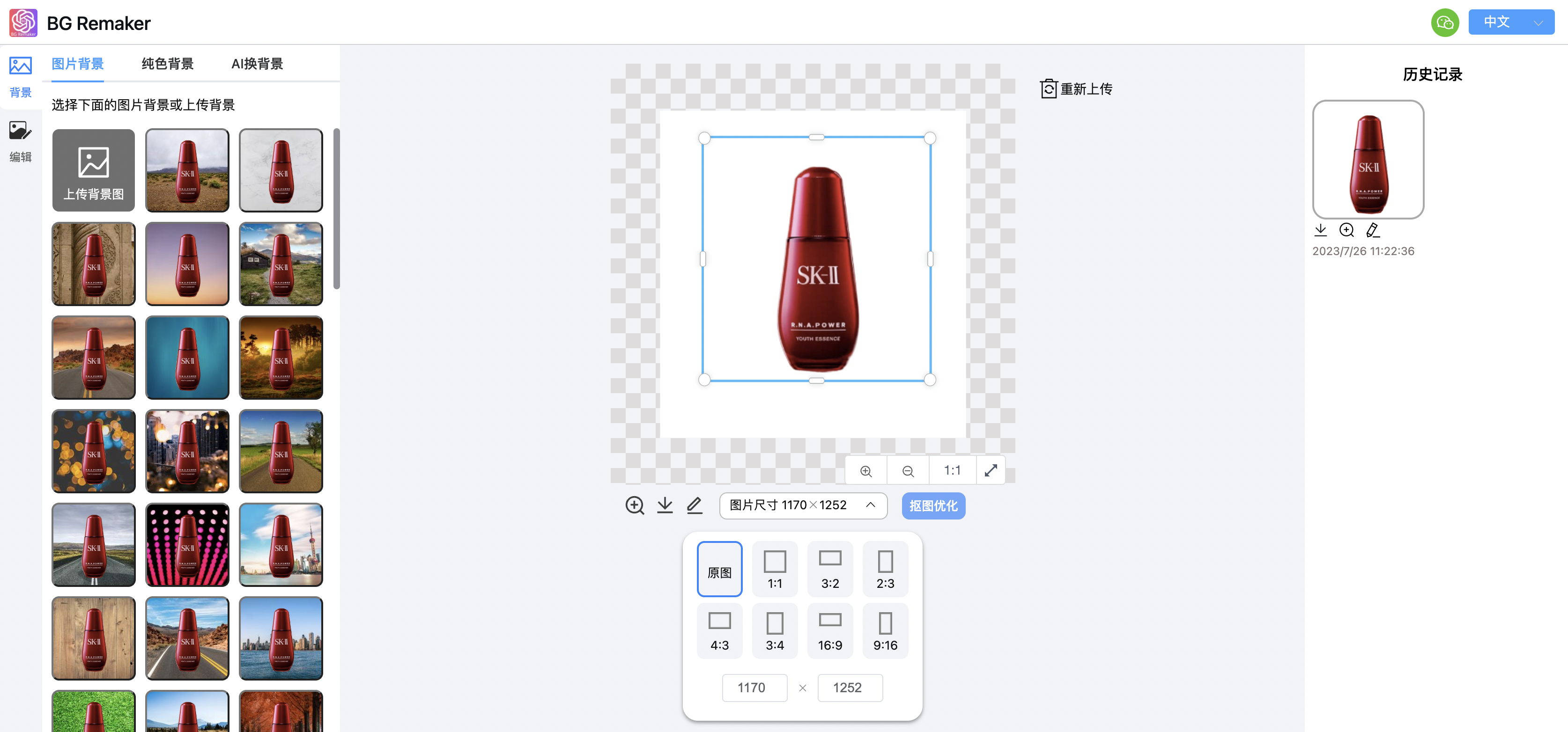
Task: Select the 9:16 aspect ratio option
Action: pos(885,630)
